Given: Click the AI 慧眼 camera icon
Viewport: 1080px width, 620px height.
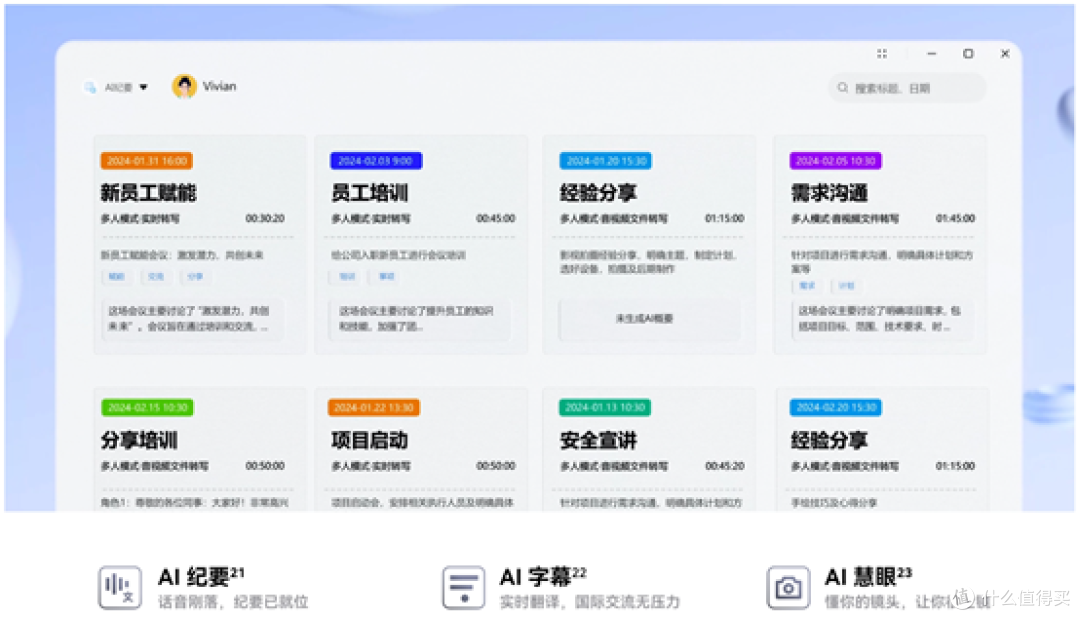Looking at the screenshot, I should click(x=788, y=588).
